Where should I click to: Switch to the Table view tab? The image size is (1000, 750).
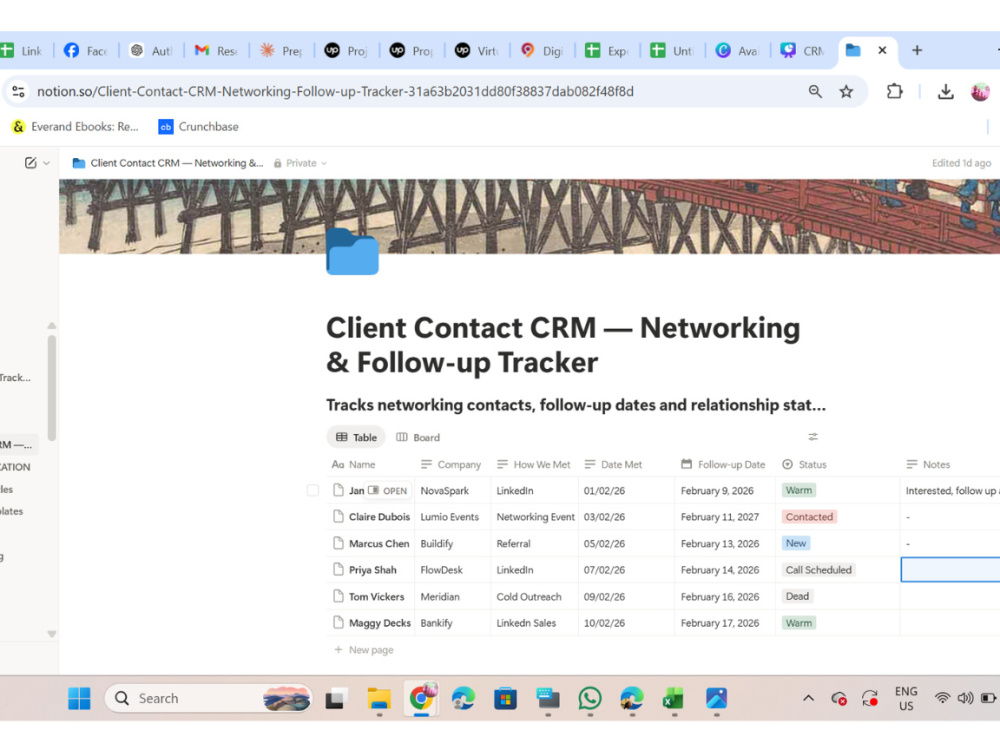(x=356, y=438)
